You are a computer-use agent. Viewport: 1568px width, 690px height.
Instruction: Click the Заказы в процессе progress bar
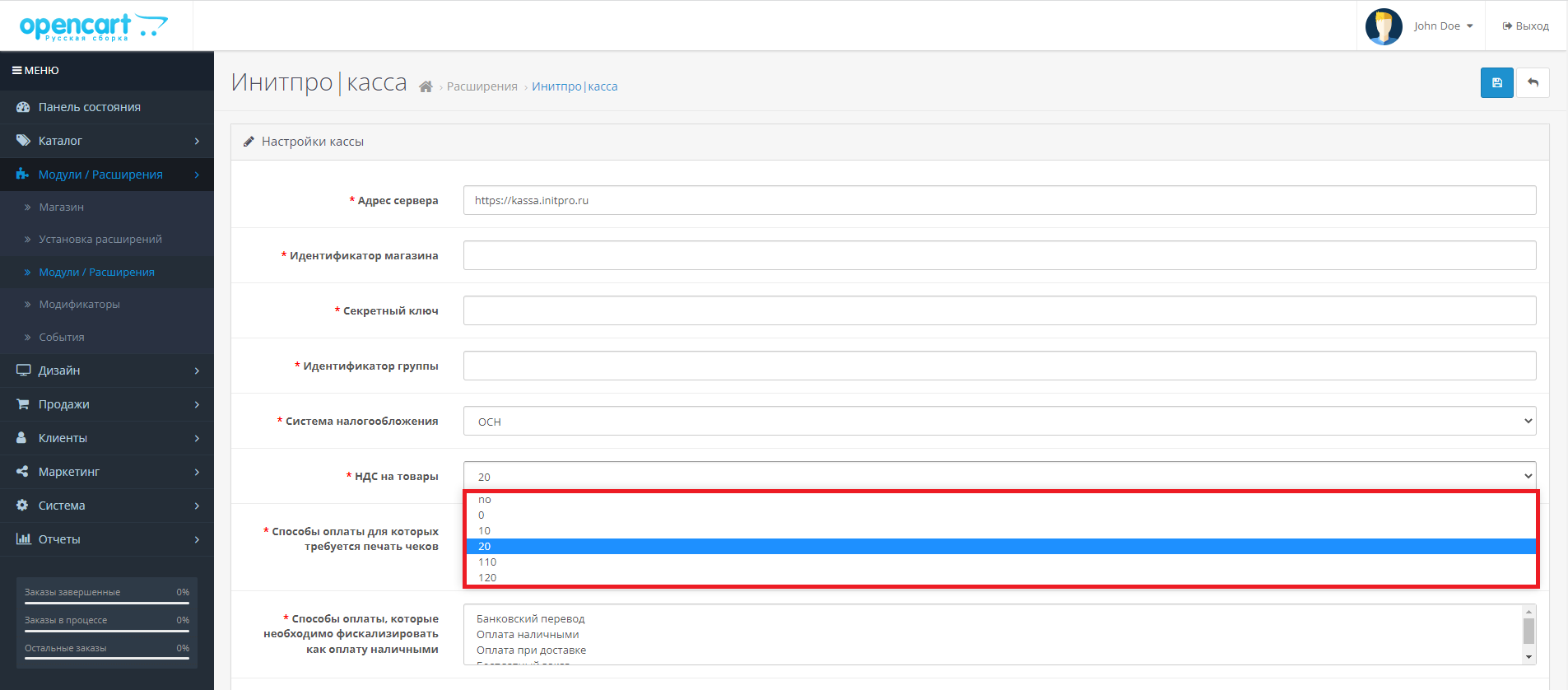[x=107, y=631]
